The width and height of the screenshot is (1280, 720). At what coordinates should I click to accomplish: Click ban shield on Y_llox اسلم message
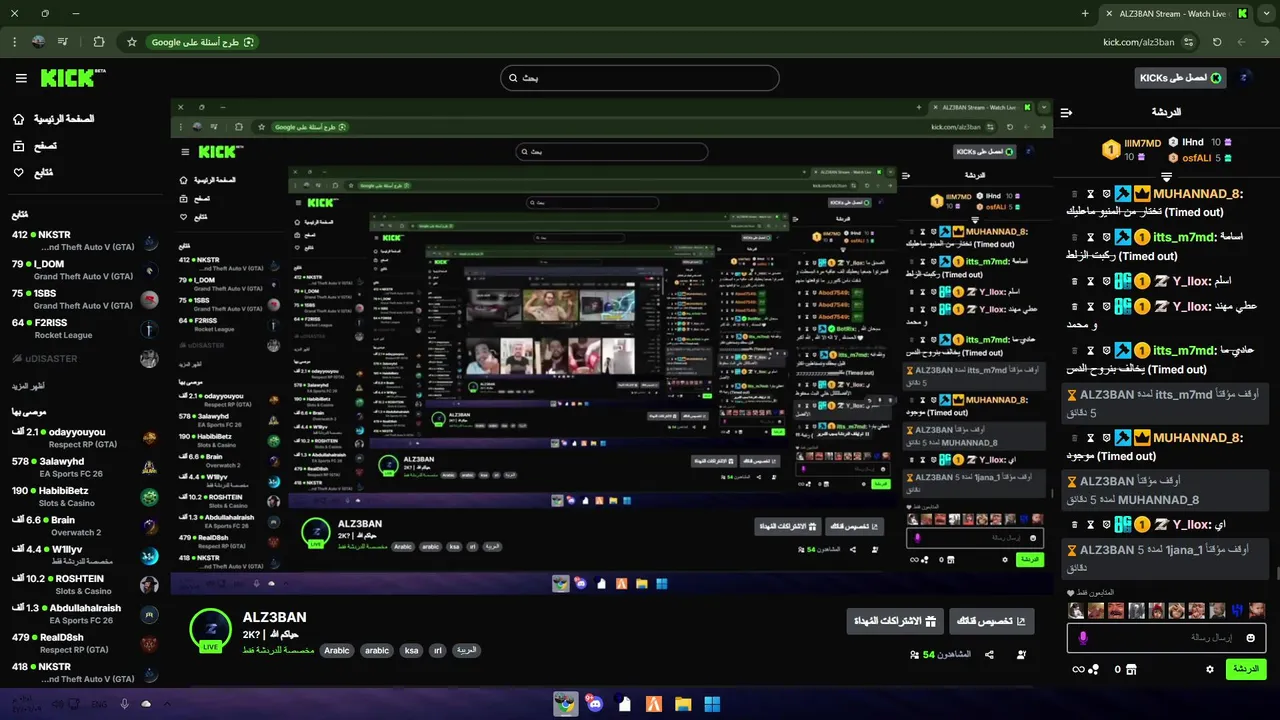tap(1106, 281)
